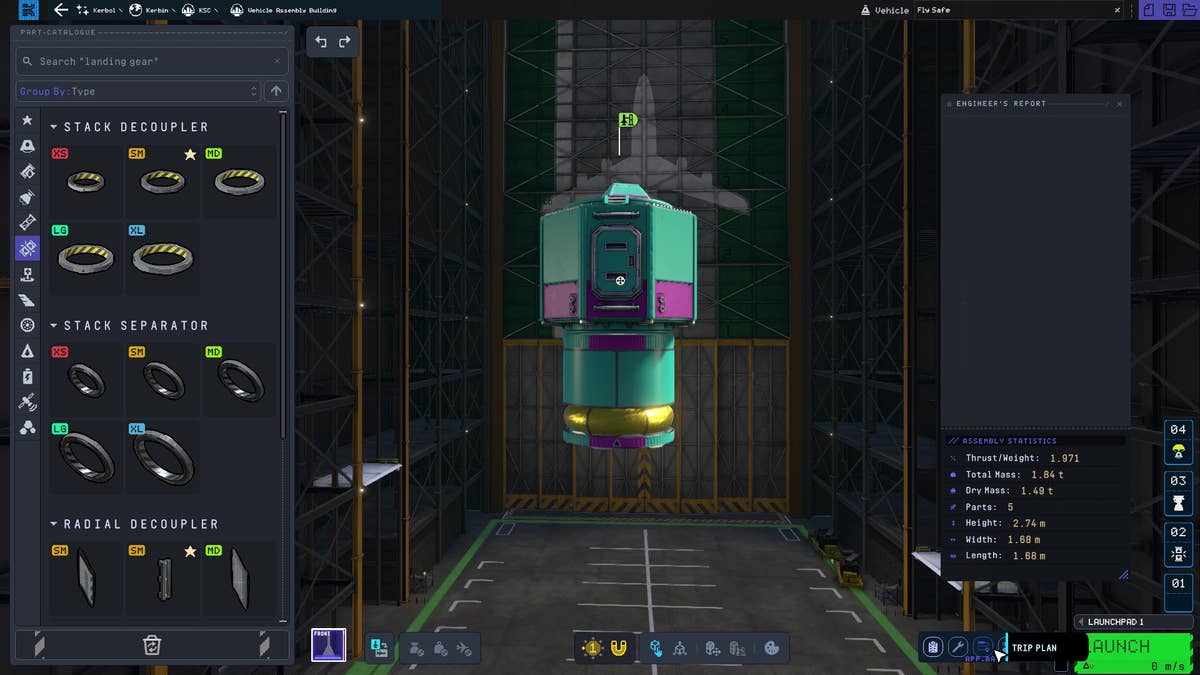Select the move part placement tool

655,648
